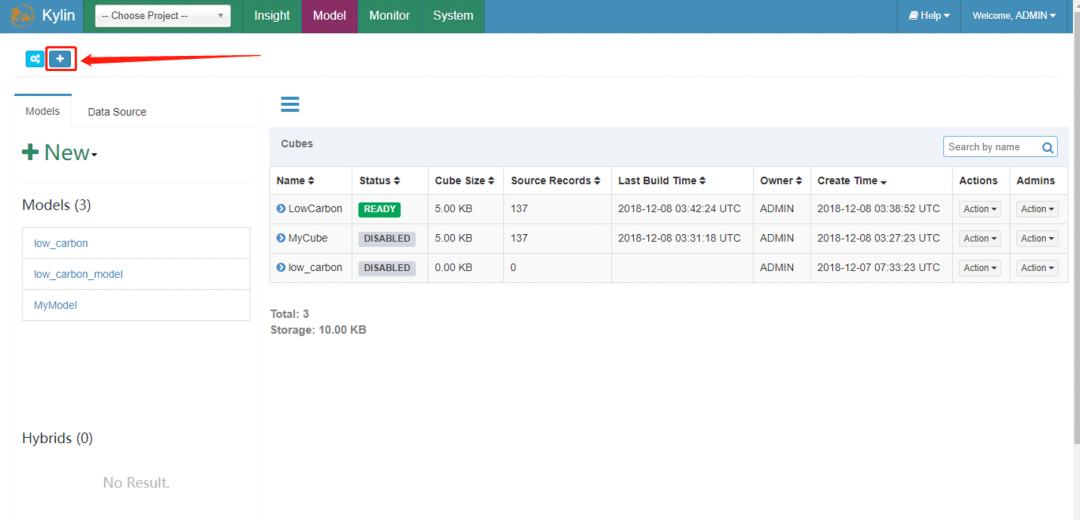Open the manage projects gears icon
This screenshot has height=520, width=1080.
[34, 59]
